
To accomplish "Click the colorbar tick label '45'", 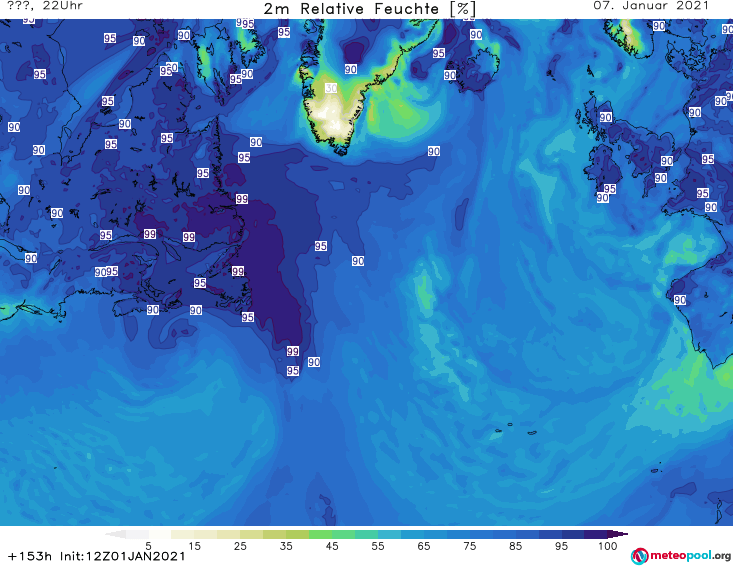I will (x=332, y=546).
